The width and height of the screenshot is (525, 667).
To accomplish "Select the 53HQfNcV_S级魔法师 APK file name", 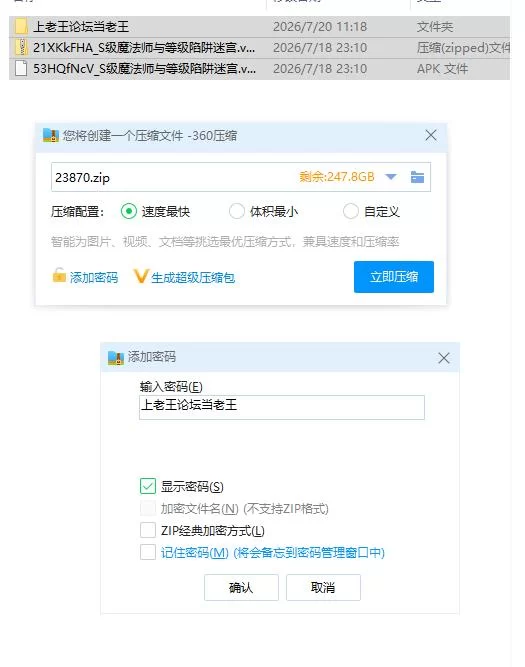I will pyautogui.click(x=144, y=68).
